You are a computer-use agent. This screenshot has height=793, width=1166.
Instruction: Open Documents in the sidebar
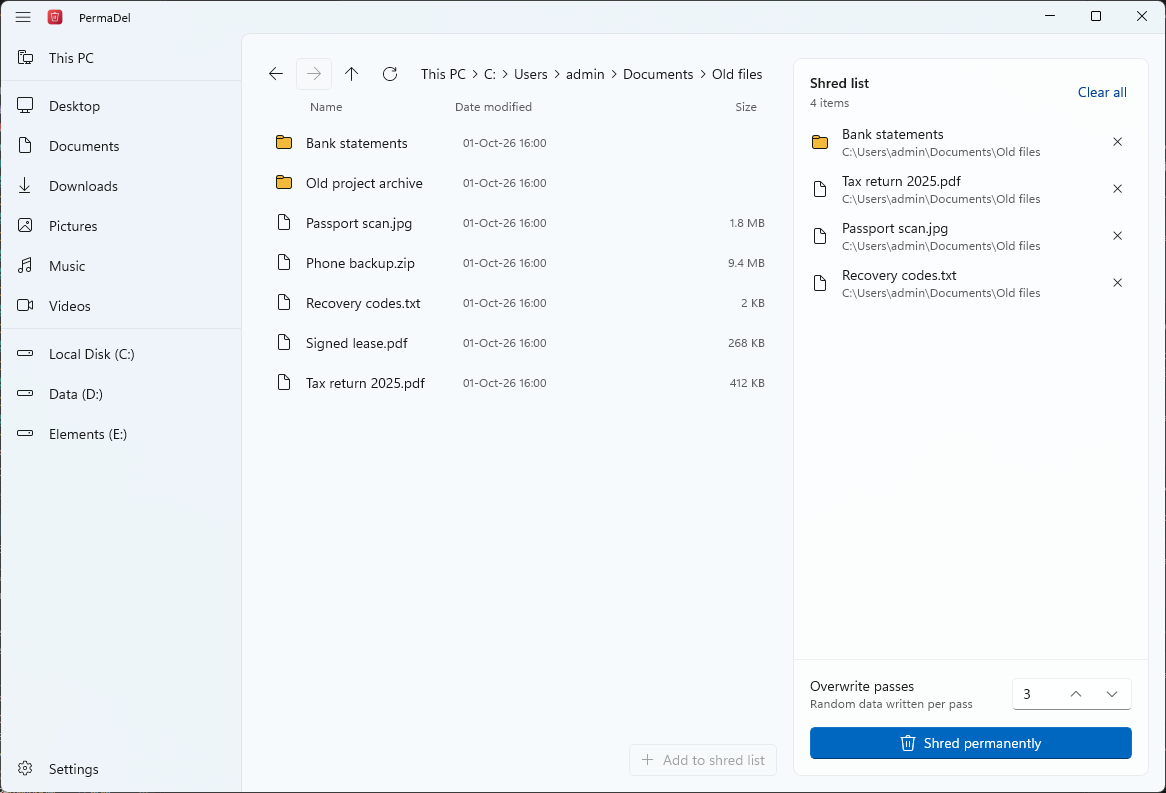(x=121, y=146)
